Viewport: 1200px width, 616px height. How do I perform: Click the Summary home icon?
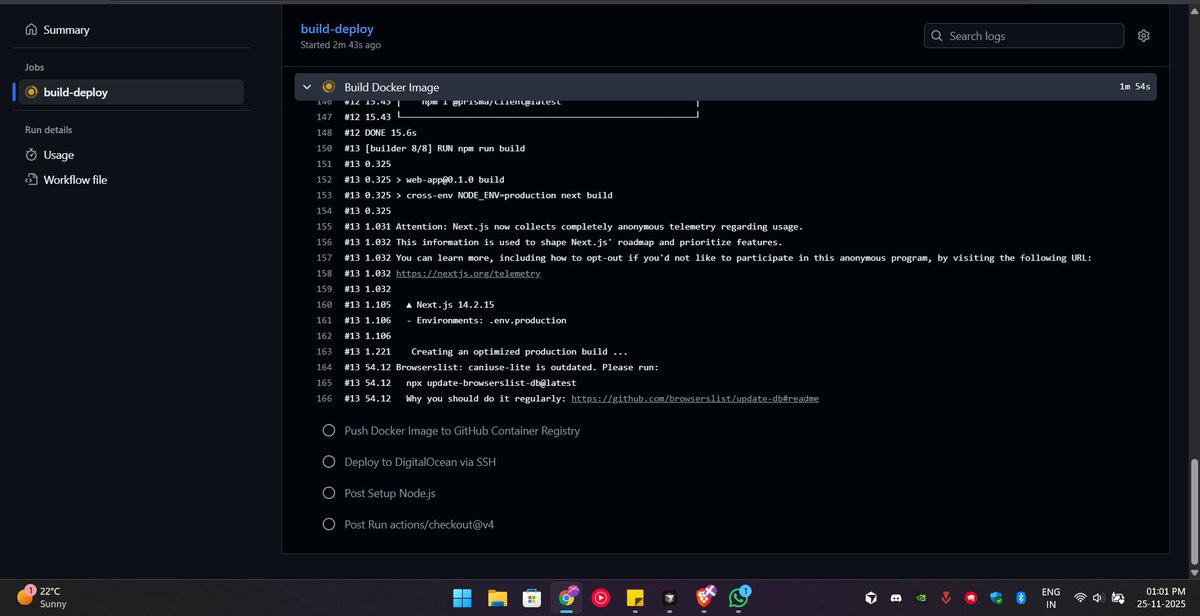click(31, 30)
